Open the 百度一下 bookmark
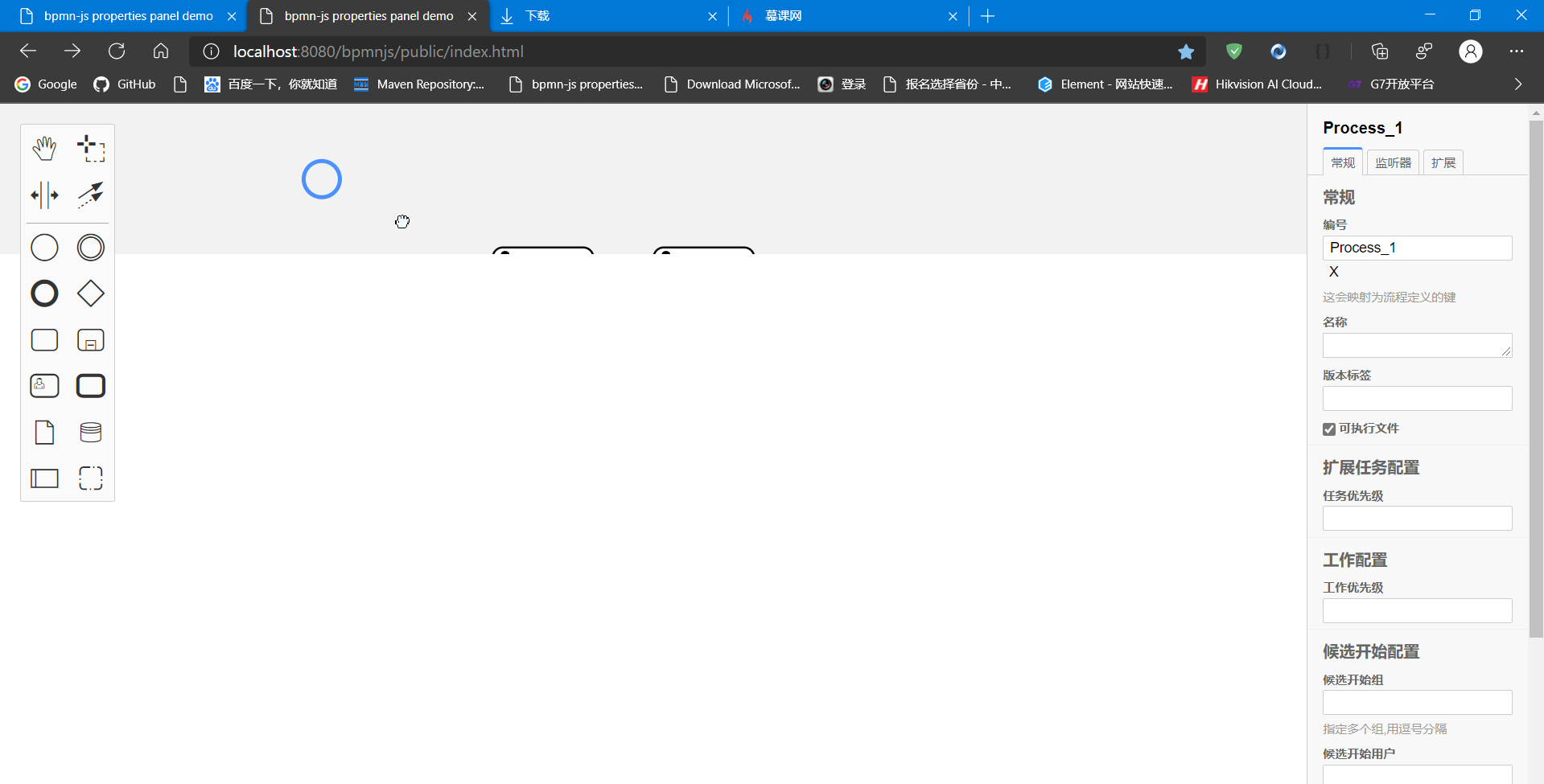The width and height of the screenshot is (1544, 784). 271,84
